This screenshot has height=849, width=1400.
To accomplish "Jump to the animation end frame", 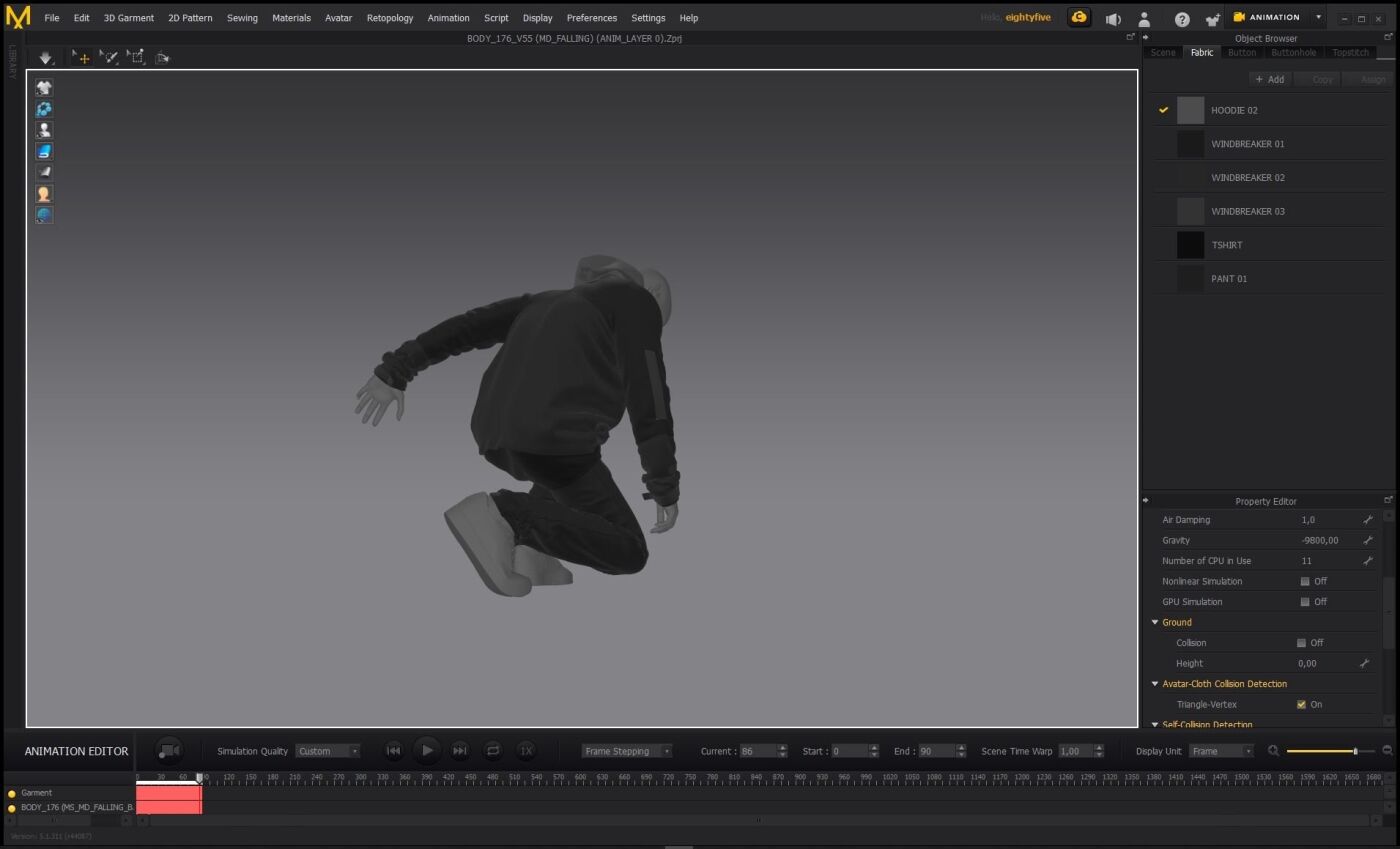I will pyautogui.click(x=460, y=750).
